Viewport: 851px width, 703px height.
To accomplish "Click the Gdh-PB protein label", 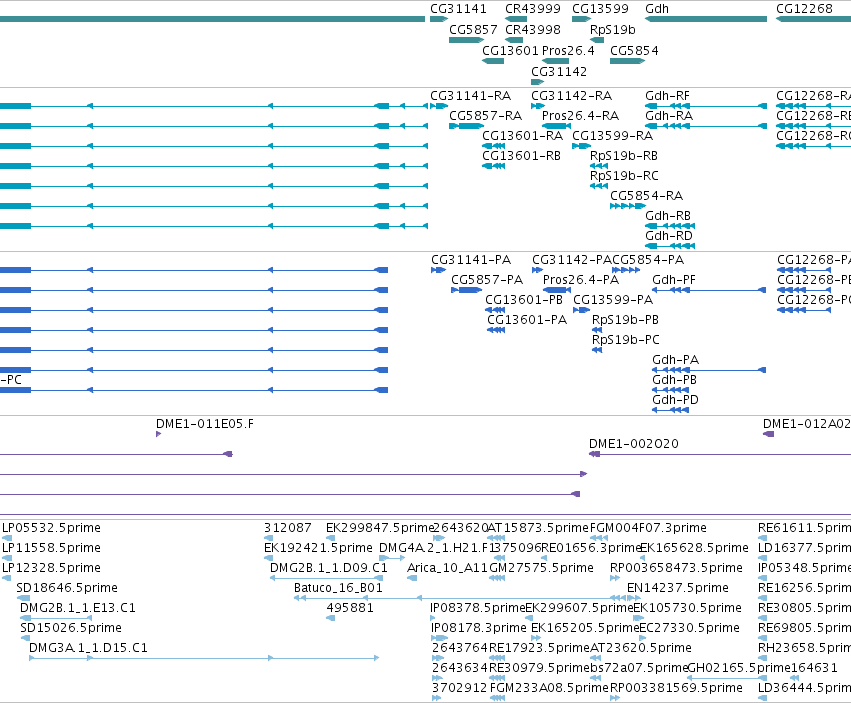I will point(675,380).
